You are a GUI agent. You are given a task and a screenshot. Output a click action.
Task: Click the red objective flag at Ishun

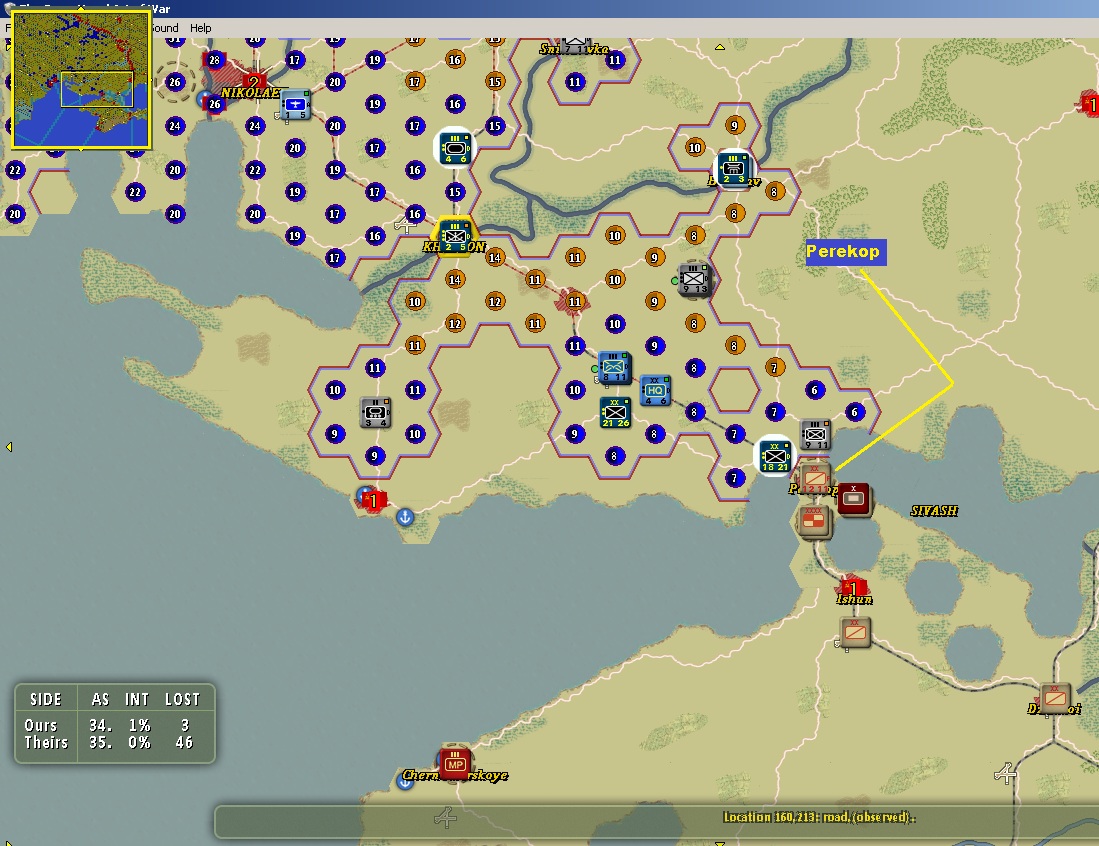pos(853,587)
